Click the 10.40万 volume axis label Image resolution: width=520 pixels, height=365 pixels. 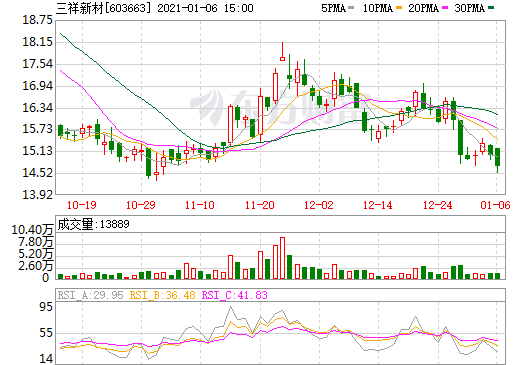[x=32, y=230]
